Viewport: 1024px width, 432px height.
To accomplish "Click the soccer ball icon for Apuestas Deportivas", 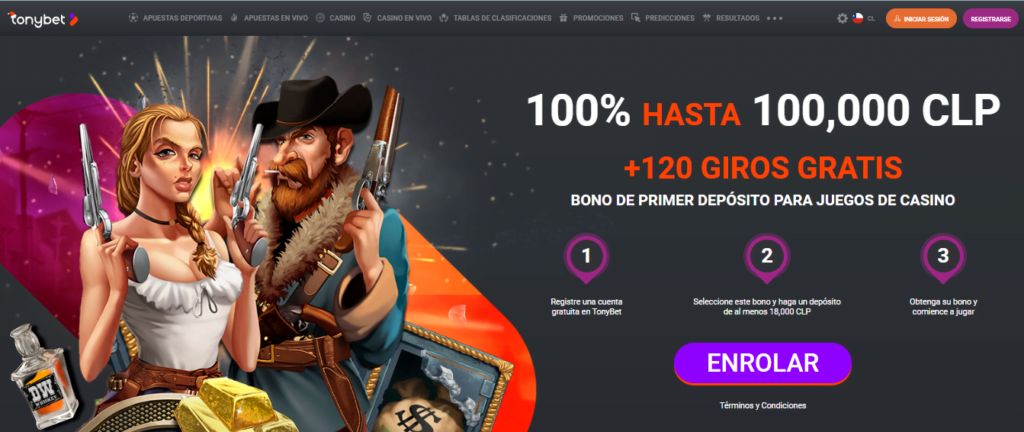I will (x=134, y=18).
